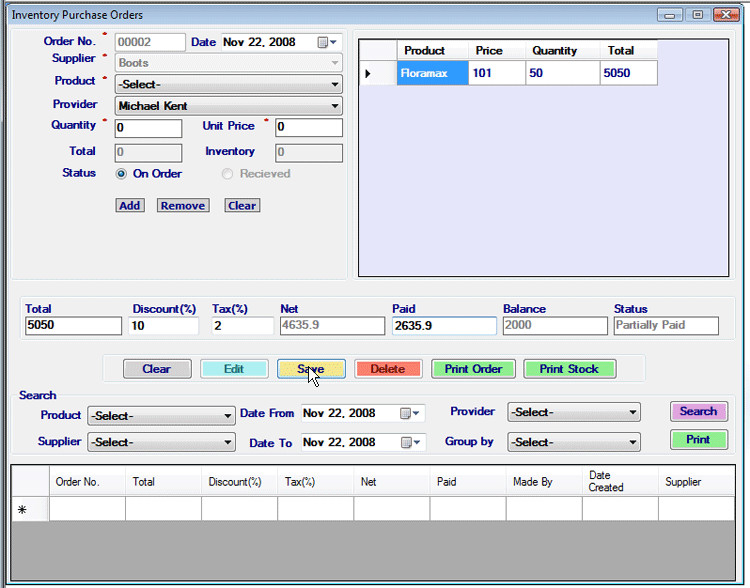This screenshot has width=750, height=588.
Task: Open the Group by dropdown
Action: pyautogui.click(x=633, y=442)
